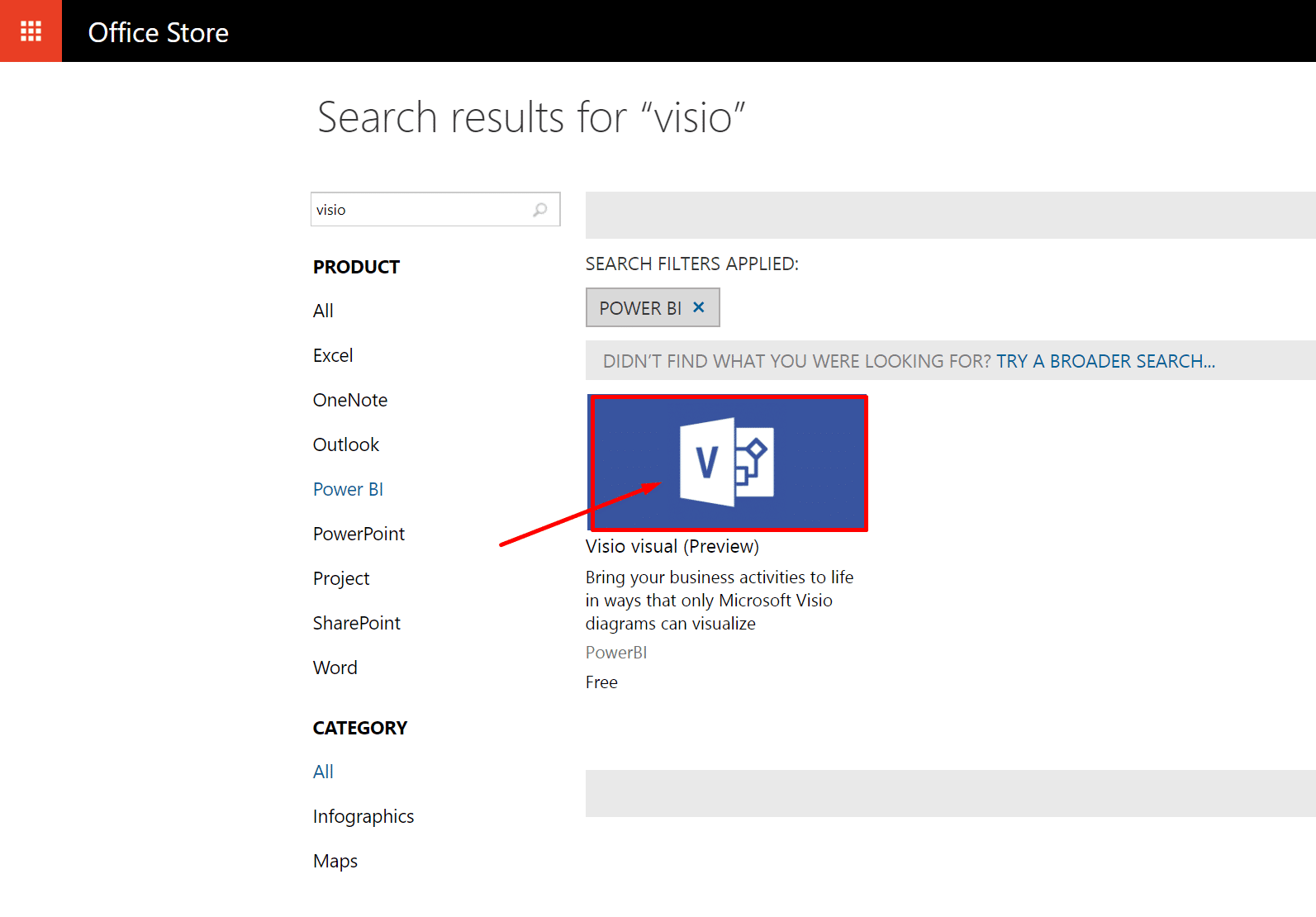The image size is (1316, 917).
Task: Remove the Power BI filter X
Action: coord(699,307)
